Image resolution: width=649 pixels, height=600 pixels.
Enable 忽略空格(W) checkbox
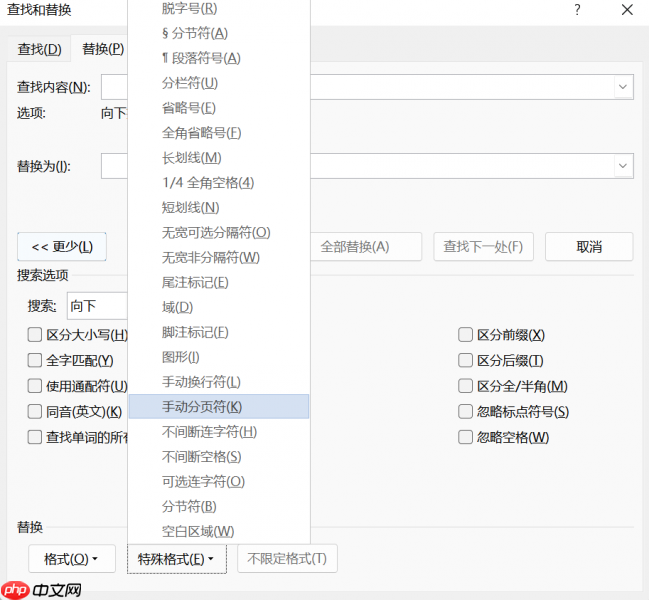tap(465, 437)
